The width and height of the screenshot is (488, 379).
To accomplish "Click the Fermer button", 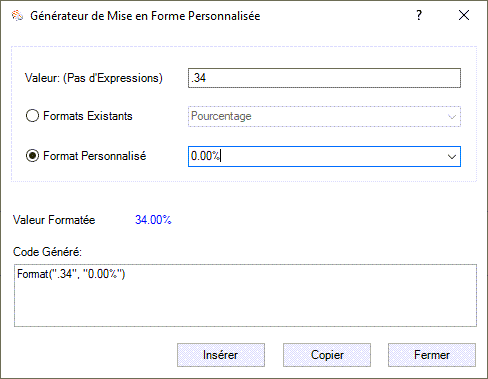I will (x=432, y=355).
